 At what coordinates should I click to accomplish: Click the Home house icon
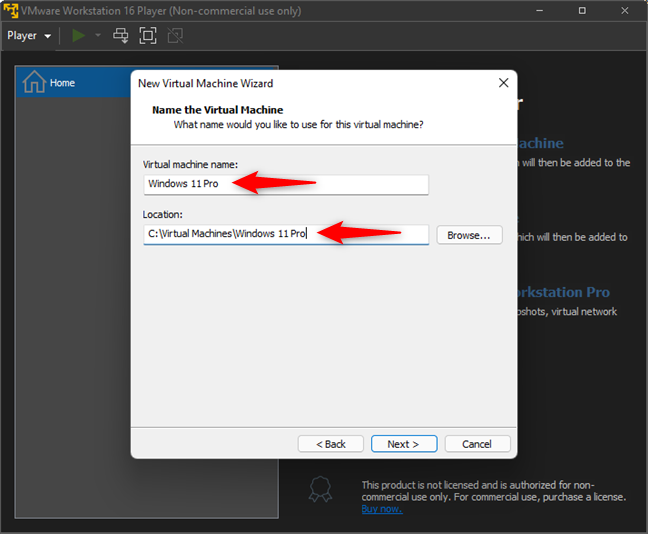(x=34, y=82)
